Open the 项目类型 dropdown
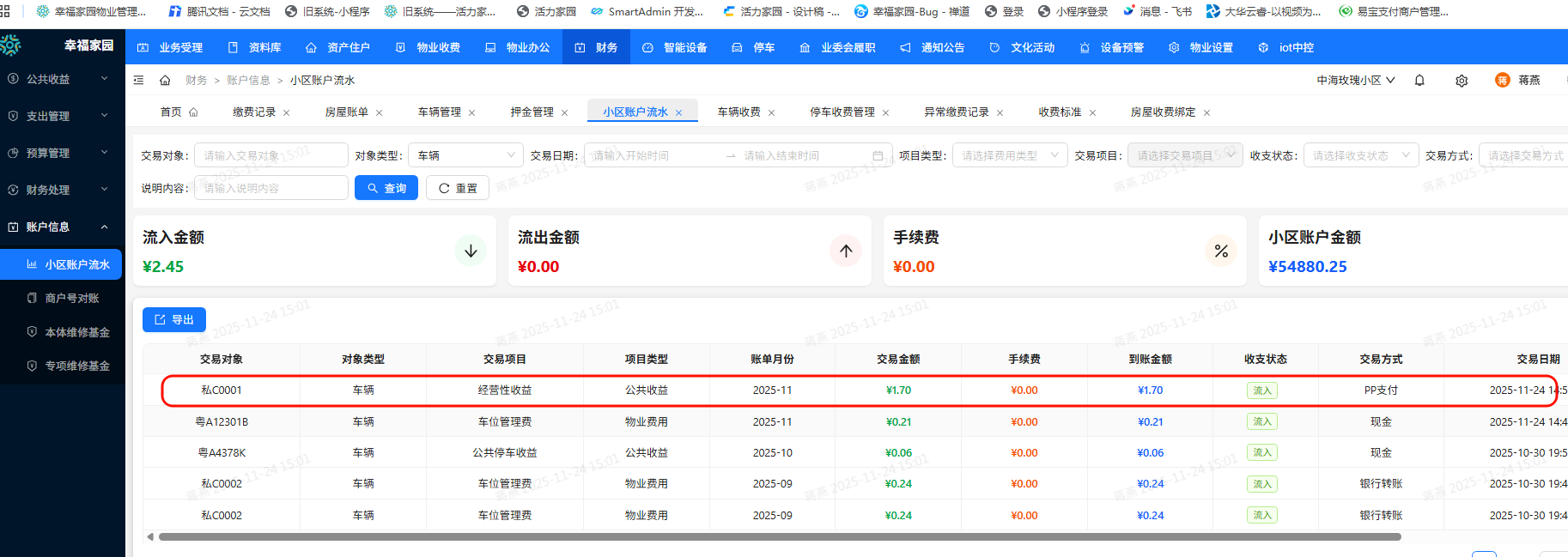The width and height of the screenshot is (1568, 557). [x=1009, y=155]
